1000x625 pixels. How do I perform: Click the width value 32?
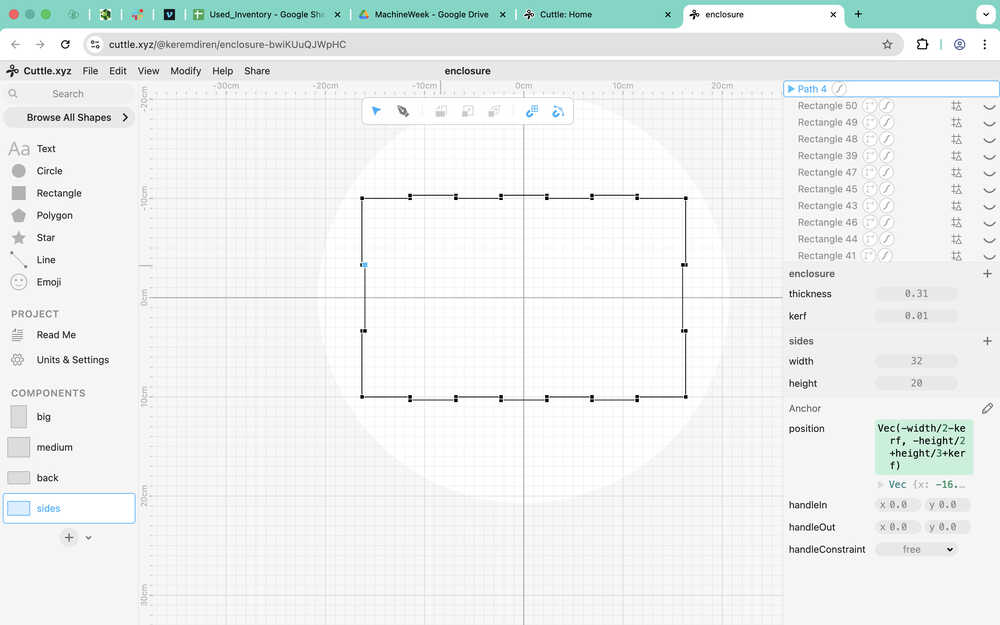pos(916,361)
